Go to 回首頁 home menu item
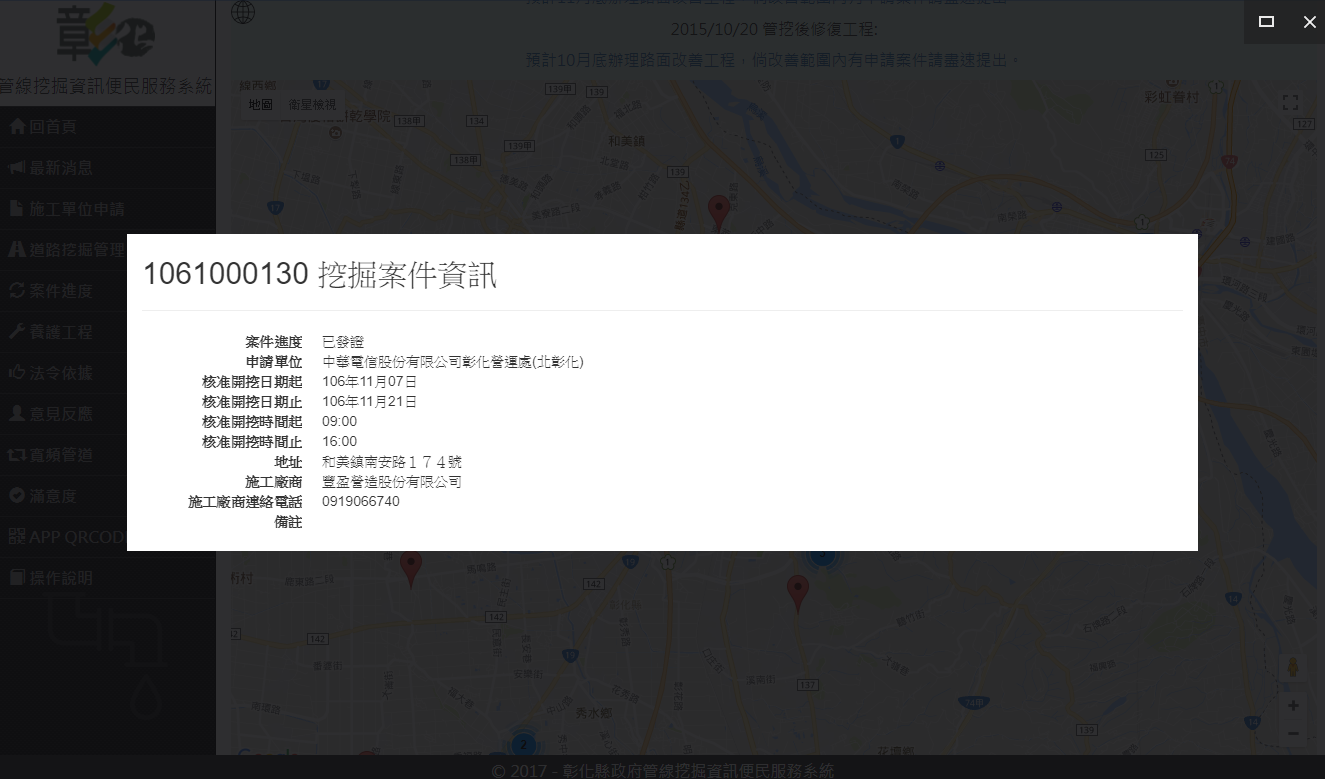 click(x=107, y=127)
